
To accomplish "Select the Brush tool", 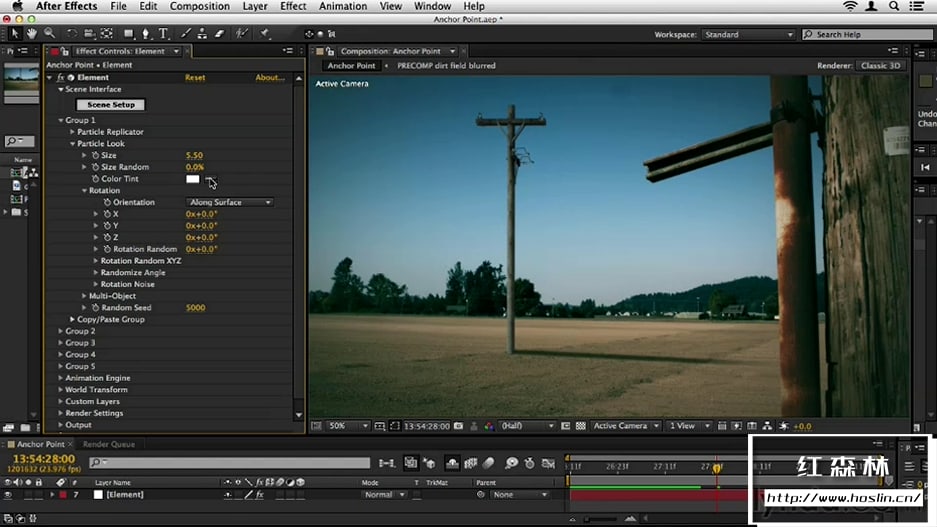I will [x=186, y=34].
